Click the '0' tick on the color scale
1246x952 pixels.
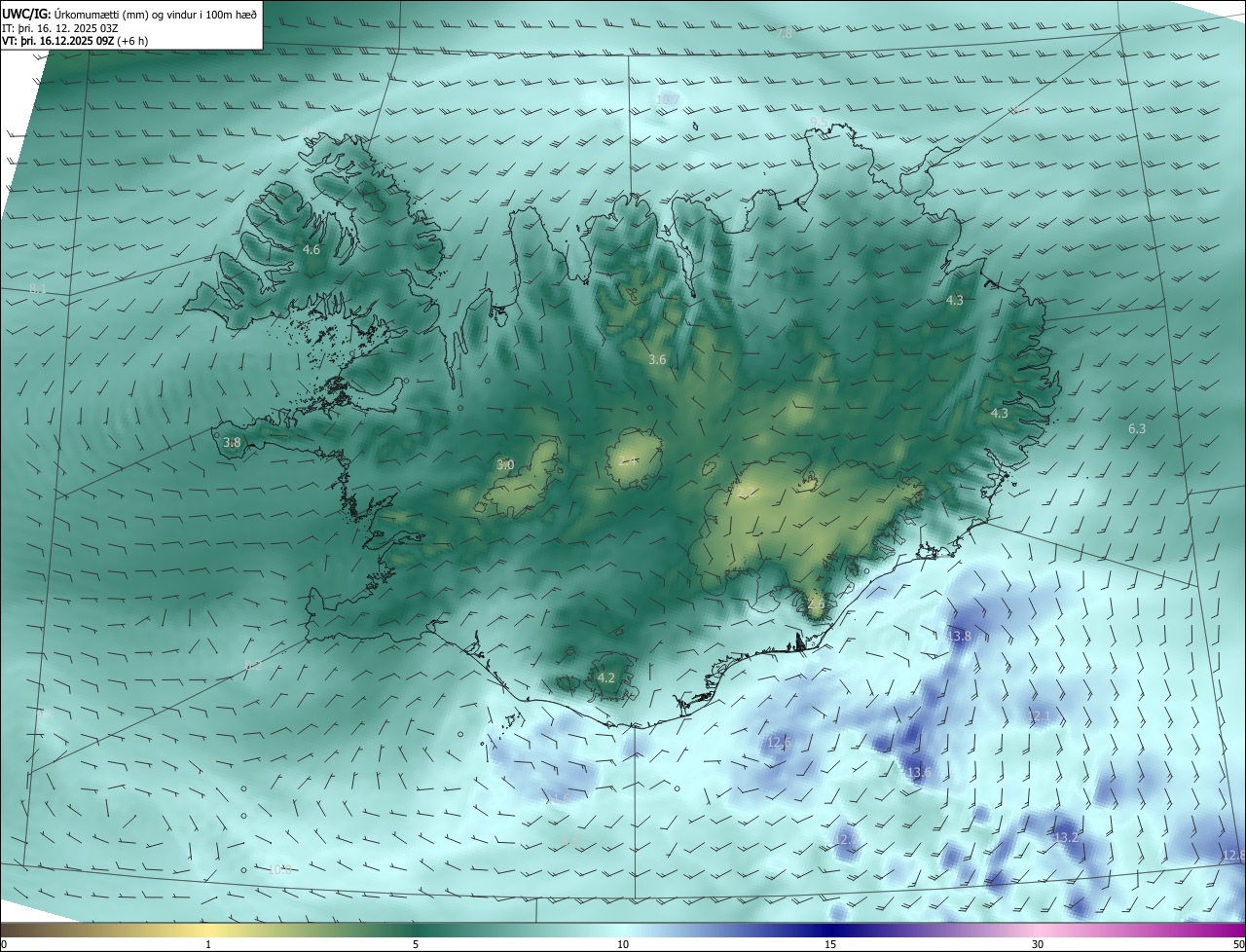tap(4, 945)
